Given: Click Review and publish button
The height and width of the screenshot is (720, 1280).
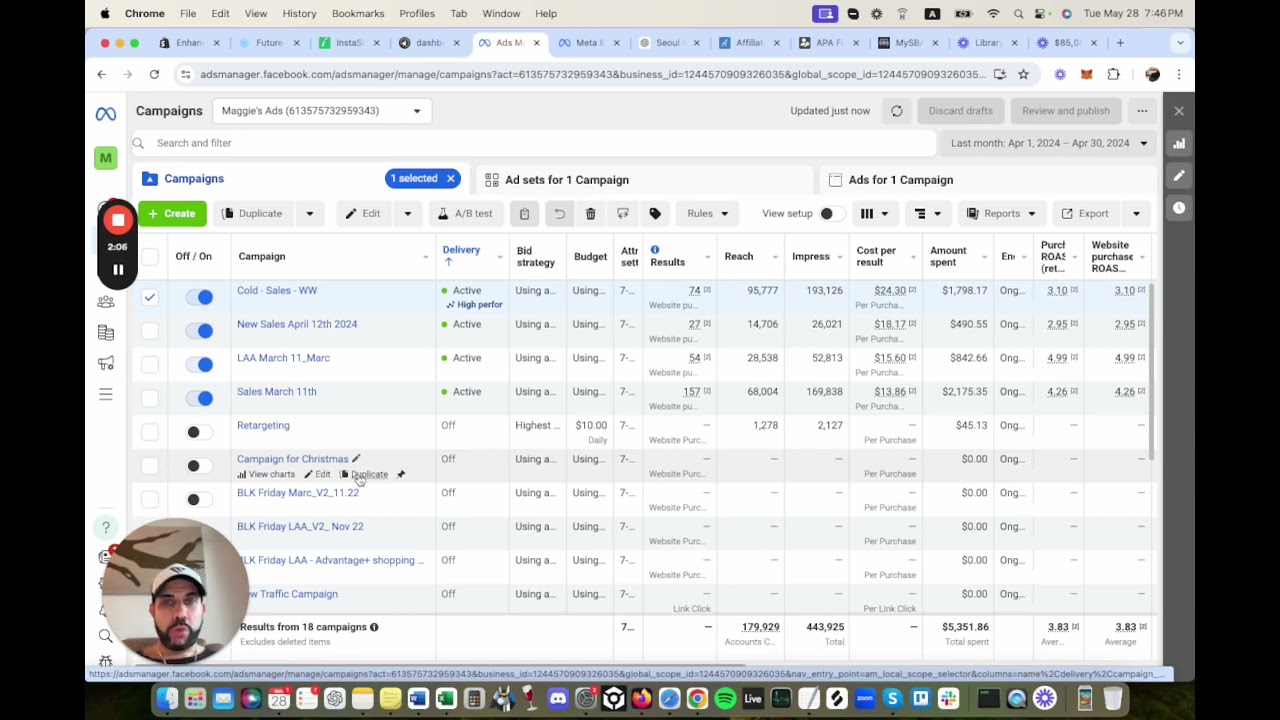Looking at the screenshot, I should tap(1065, 111).
